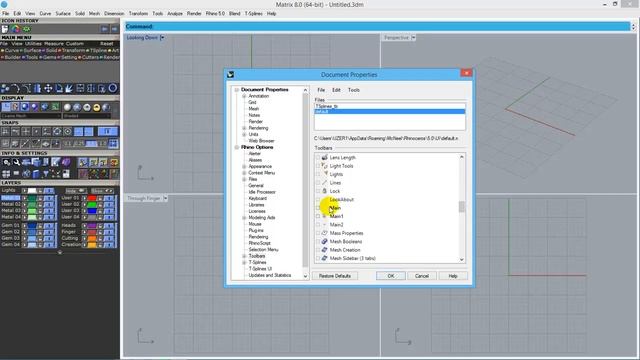
Task: Open the Tools menu in Document Properties
Action: pyautogui.click(x=354, y=90)
